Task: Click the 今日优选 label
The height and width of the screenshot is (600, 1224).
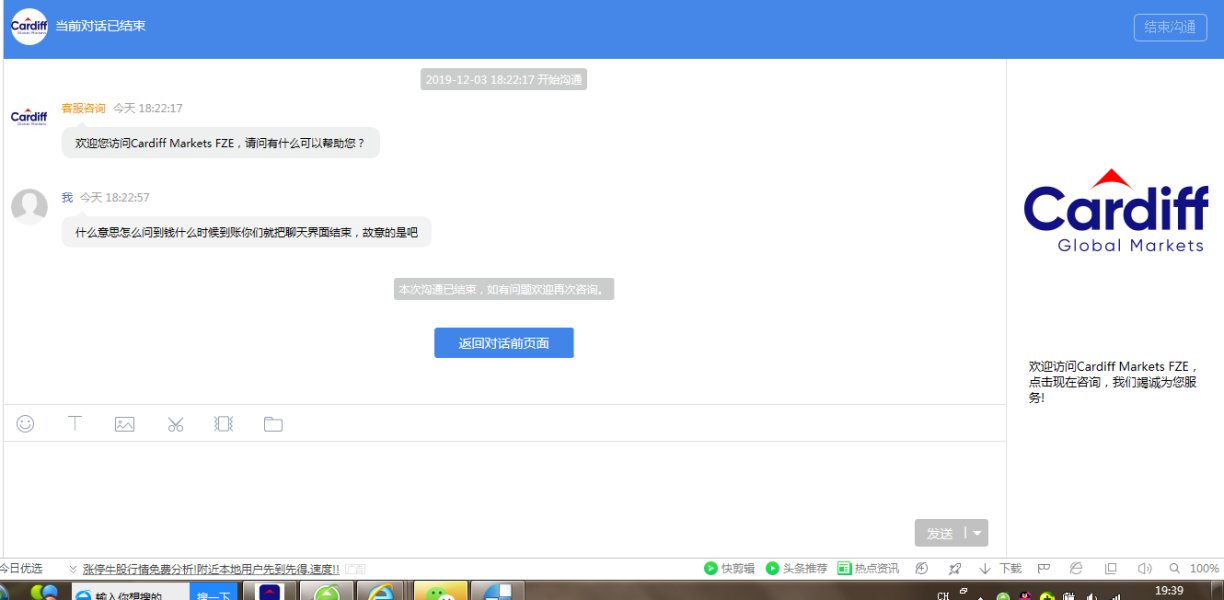Action: [x=21, y=568]
